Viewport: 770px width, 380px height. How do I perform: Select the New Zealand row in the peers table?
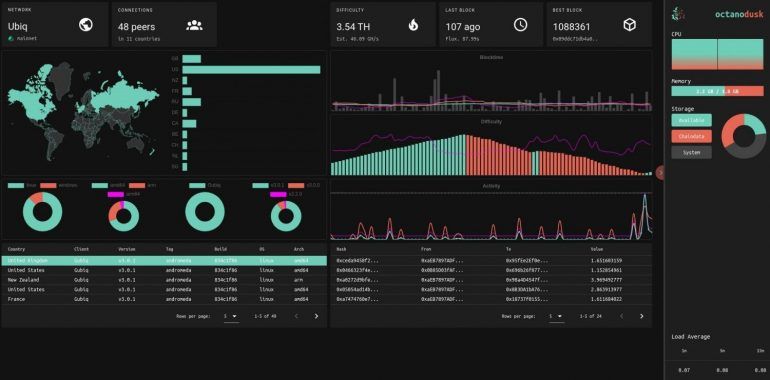pyautogui.click(x=164, y=279)
